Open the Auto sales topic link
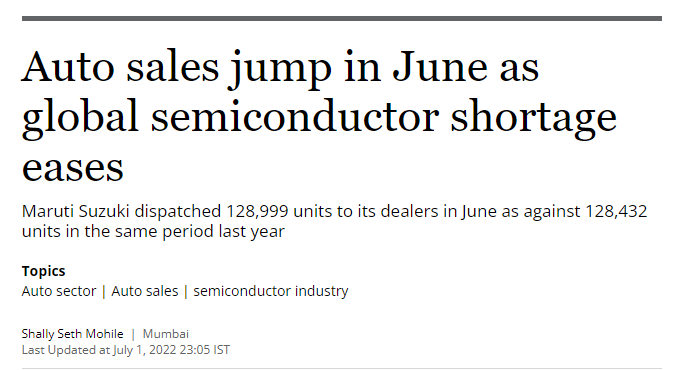 click(145, 291)
